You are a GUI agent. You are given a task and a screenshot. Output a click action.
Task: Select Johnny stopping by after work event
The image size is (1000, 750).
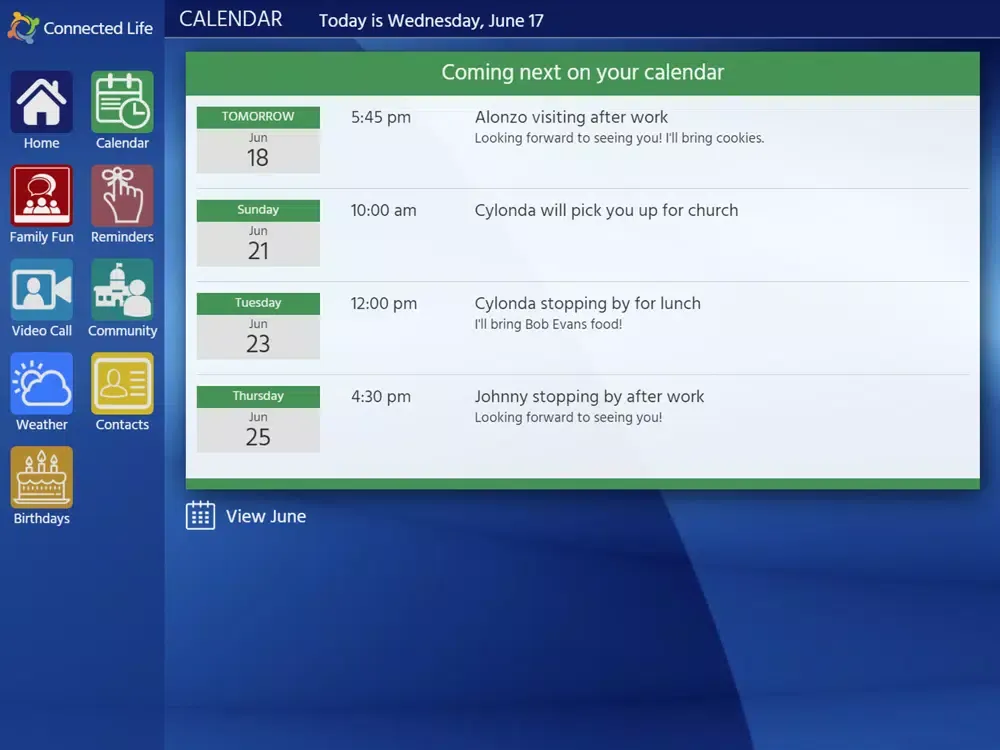click(589, 396)
